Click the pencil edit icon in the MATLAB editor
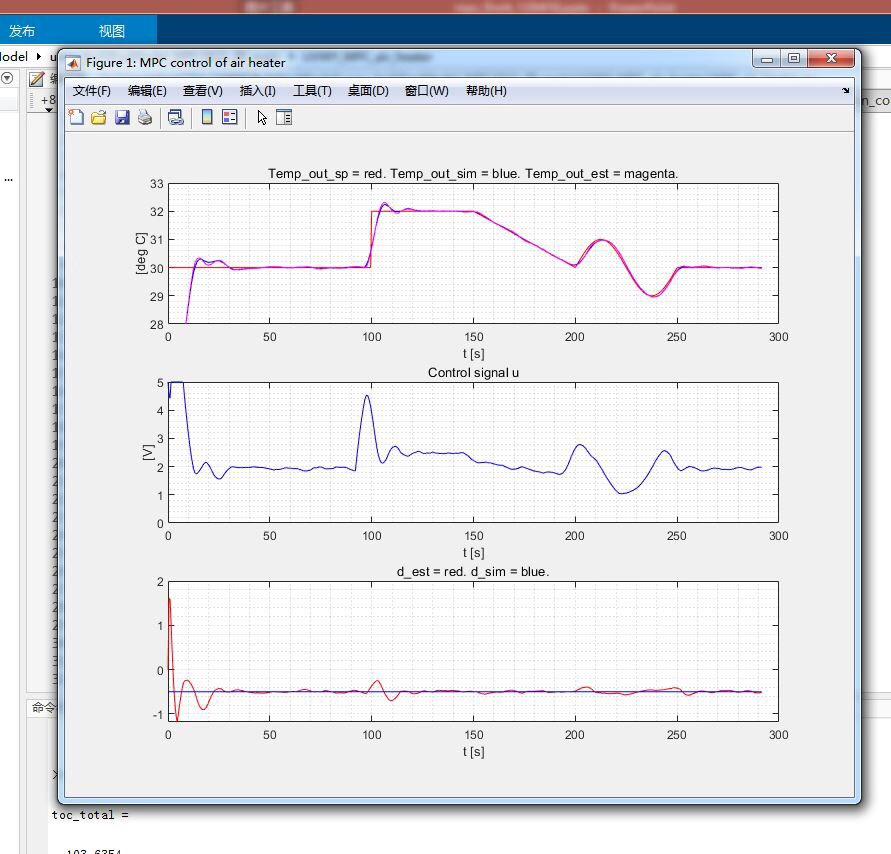This screenshot has height=854, width=891. tap(36, 79)
